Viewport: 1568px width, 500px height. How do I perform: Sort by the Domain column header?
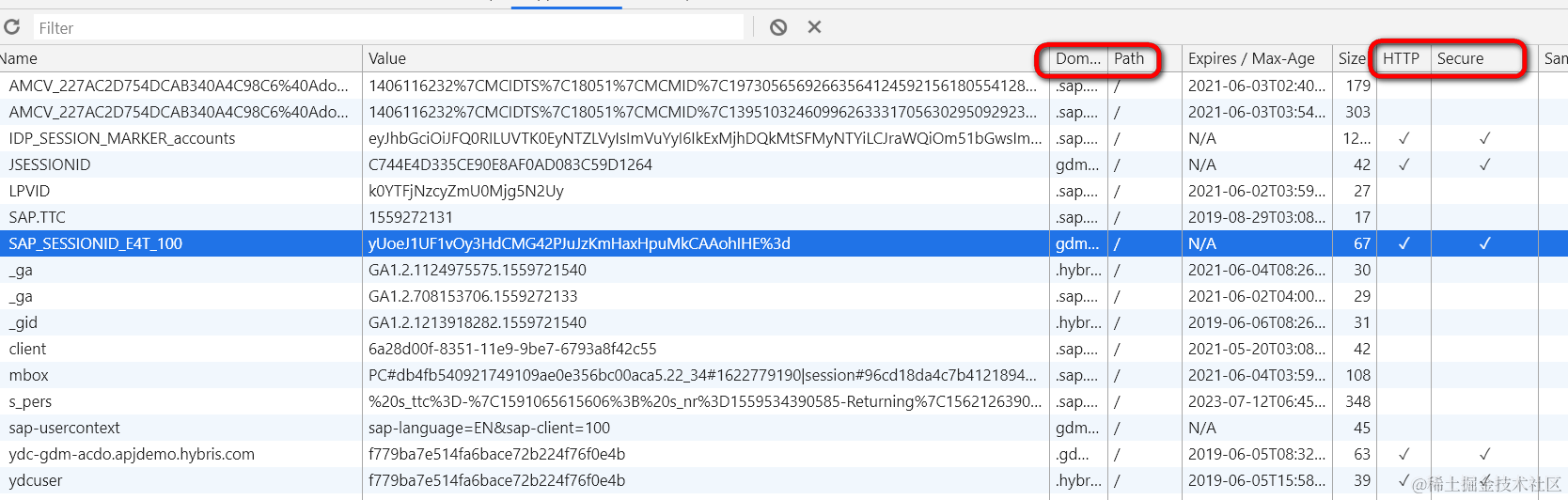pyautogui.click(x=1077, y=58)
